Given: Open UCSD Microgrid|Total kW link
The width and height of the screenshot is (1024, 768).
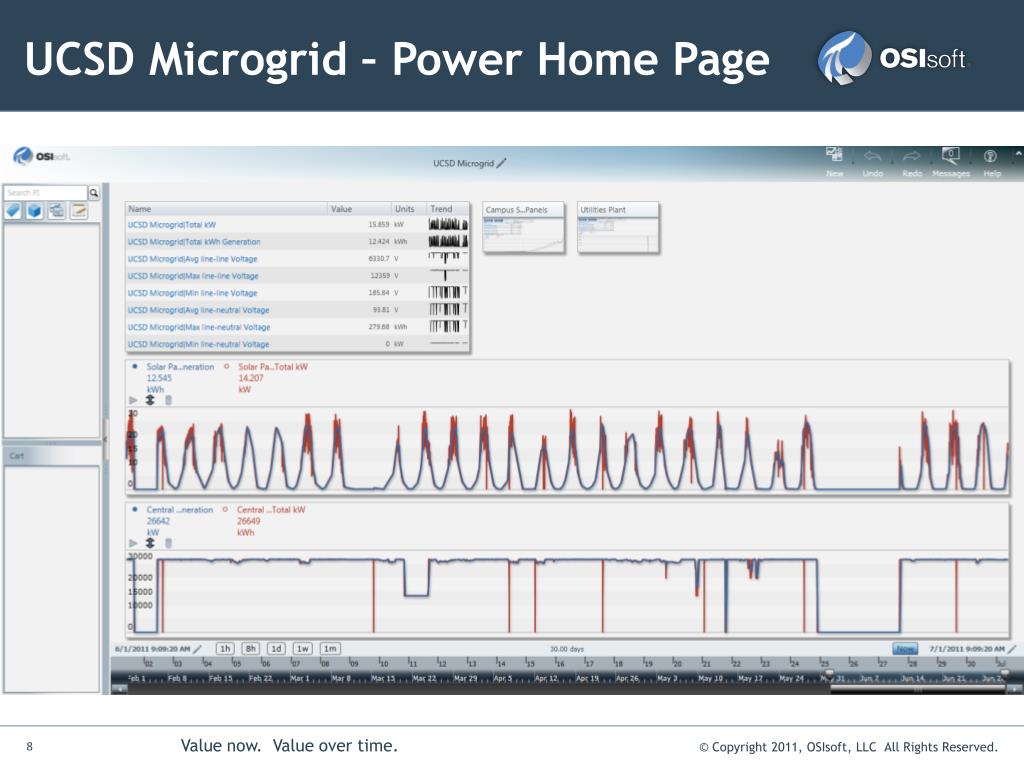Looking at the screenshot, I should (x=172, y=225).
